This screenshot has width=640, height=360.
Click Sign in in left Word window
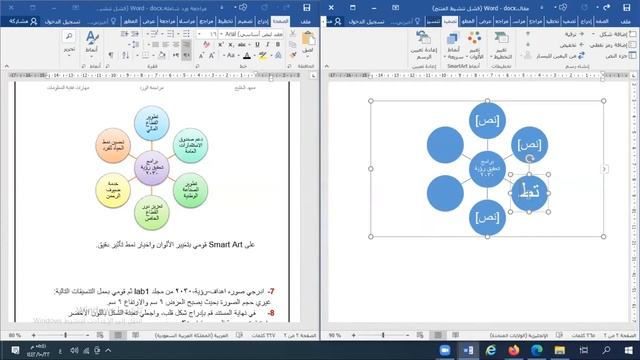pos(62,21)
